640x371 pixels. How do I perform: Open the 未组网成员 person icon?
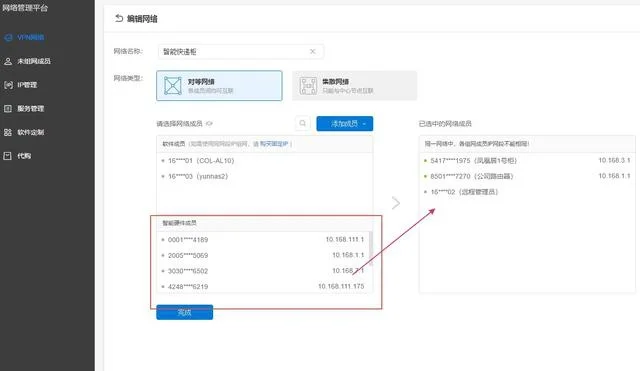click(x=8, y=61)
